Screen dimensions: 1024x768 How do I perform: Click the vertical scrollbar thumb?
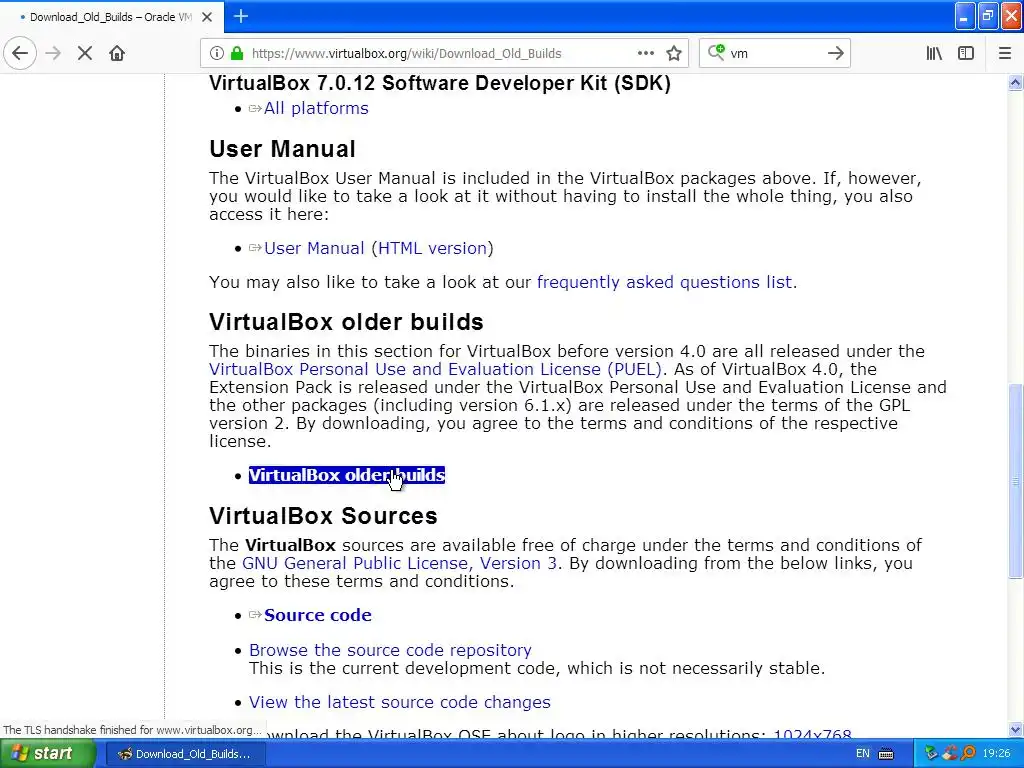(1015, 481)
